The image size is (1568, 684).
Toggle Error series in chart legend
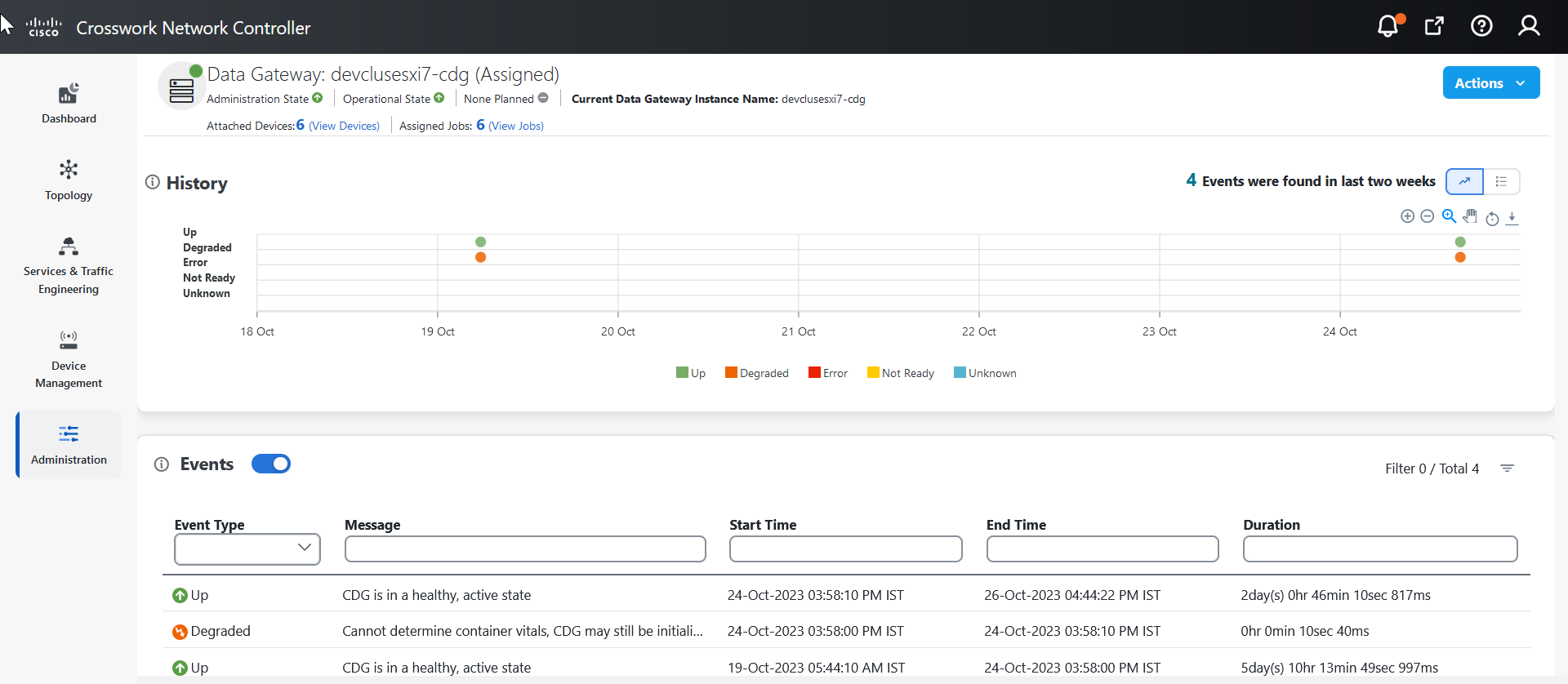(828, 373)
